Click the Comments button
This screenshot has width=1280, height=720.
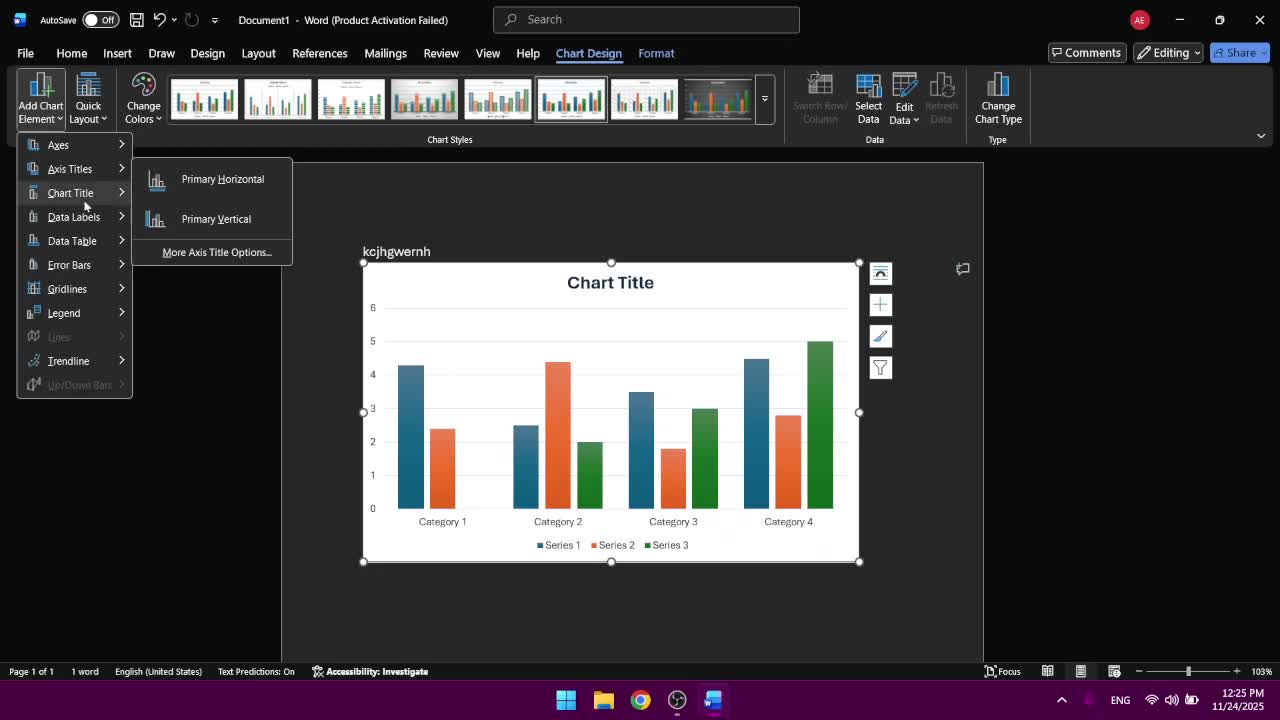(x=1085, y=53)
